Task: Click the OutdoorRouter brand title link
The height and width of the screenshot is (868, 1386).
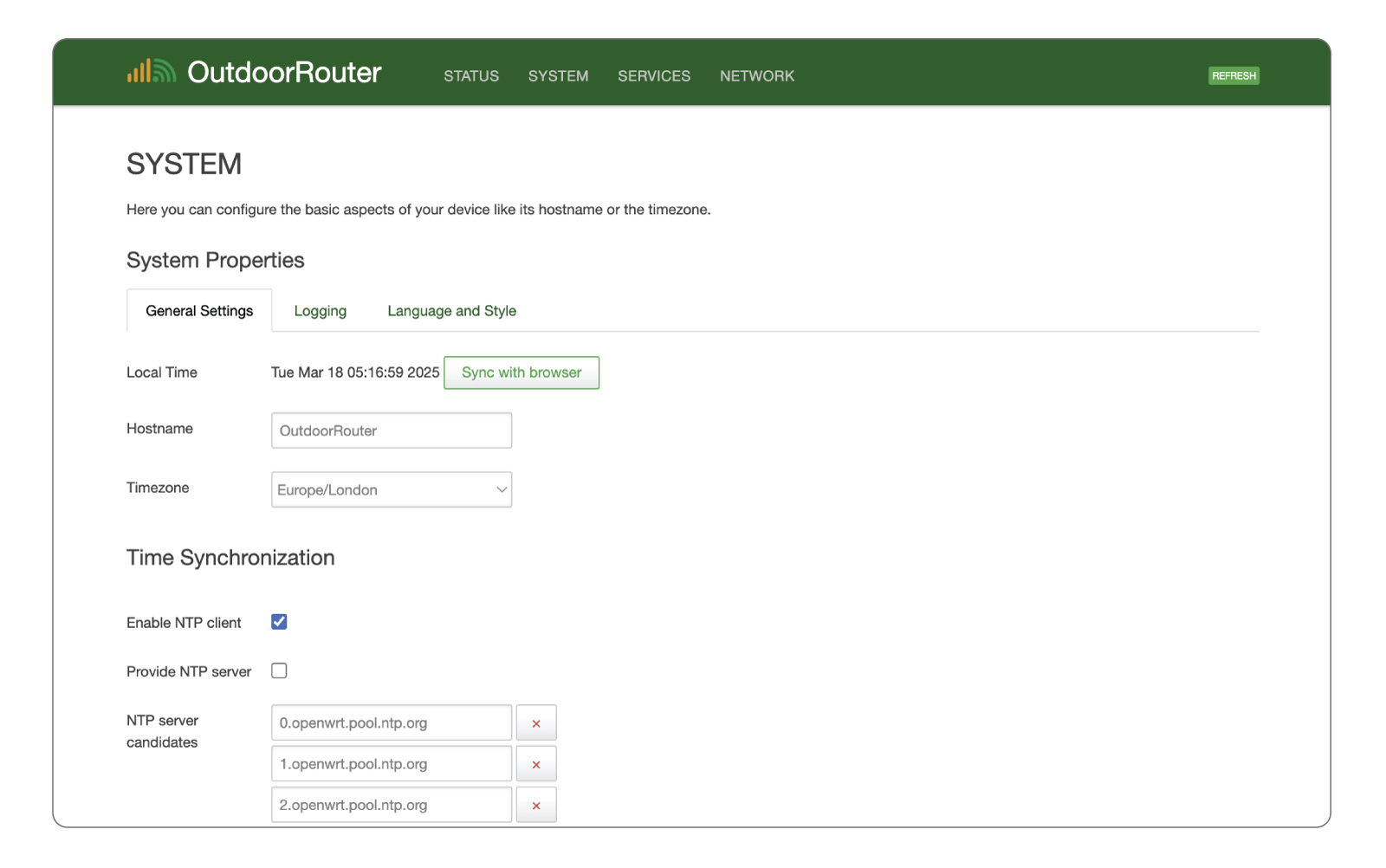Action: (284, 73)
